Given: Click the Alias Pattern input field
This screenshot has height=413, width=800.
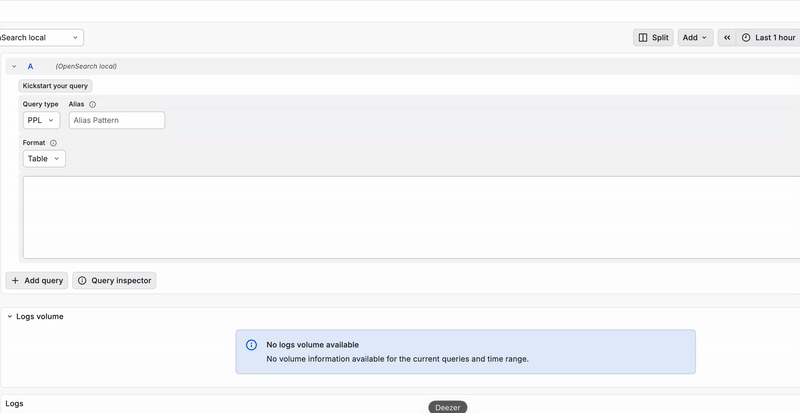Looking at the screenshot, I should point(116,120).
